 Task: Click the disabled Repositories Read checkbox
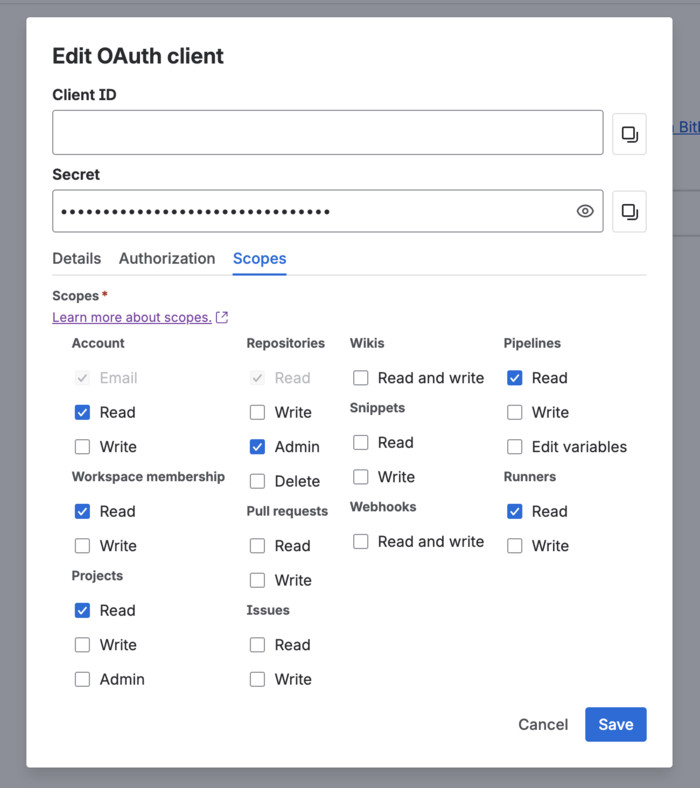tap(257, 378)
